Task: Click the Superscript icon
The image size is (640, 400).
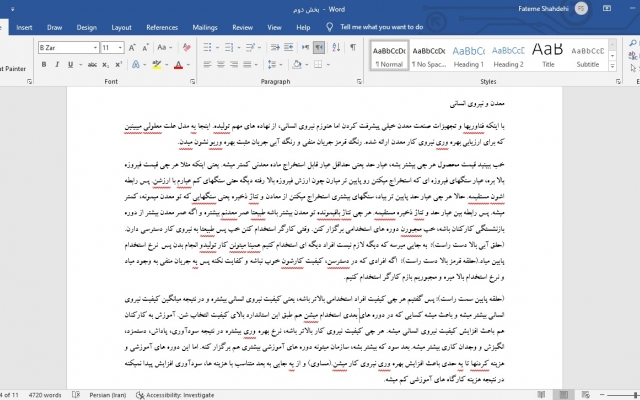Action: pyautogui.click(x=118, y=64)
